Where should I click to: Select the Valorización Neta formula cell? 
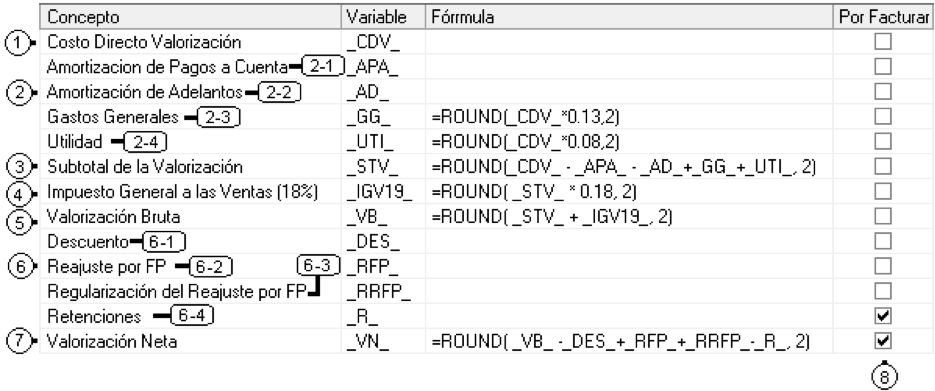629,342
